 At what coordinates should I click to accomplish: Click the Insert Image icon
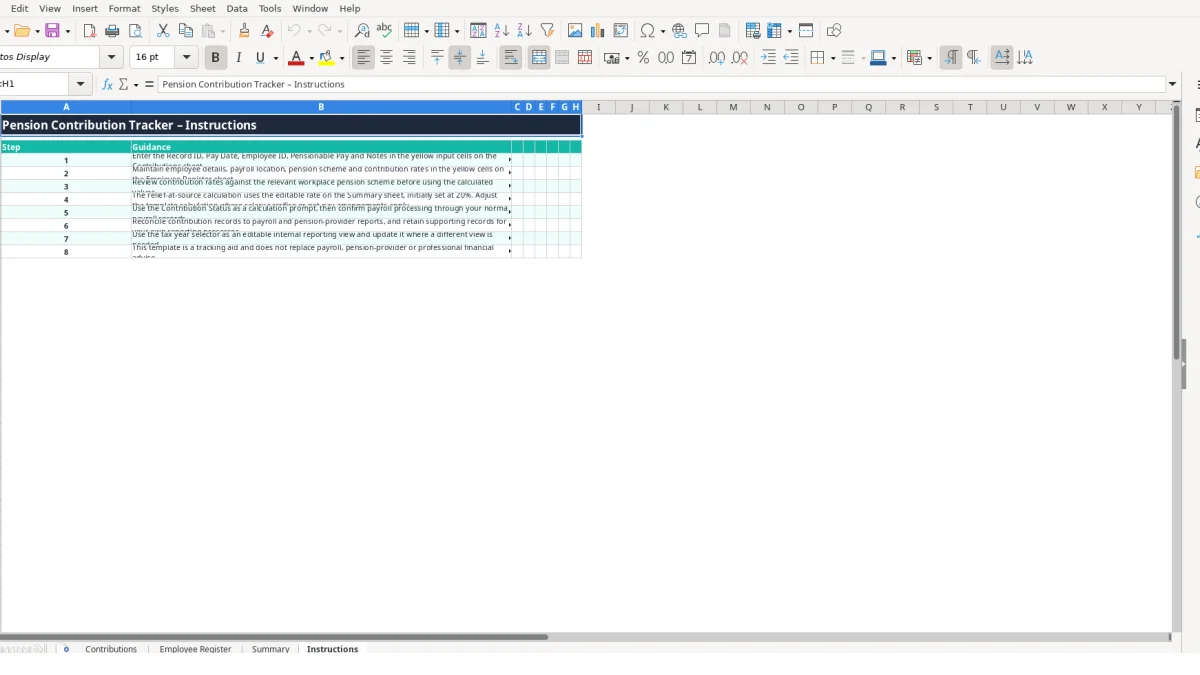[575, 31]
